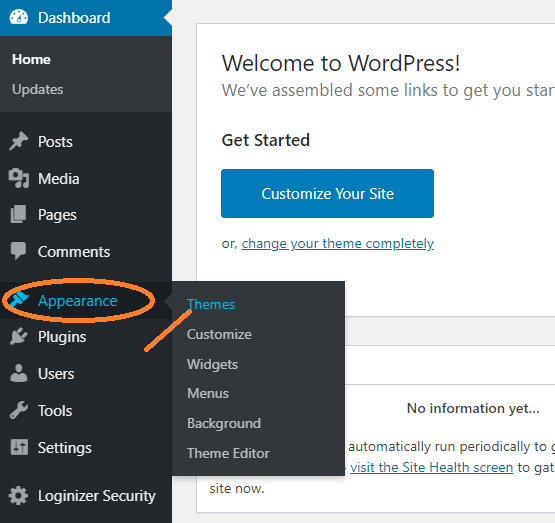Click the Posts pushpin icon

click(18, 141)
